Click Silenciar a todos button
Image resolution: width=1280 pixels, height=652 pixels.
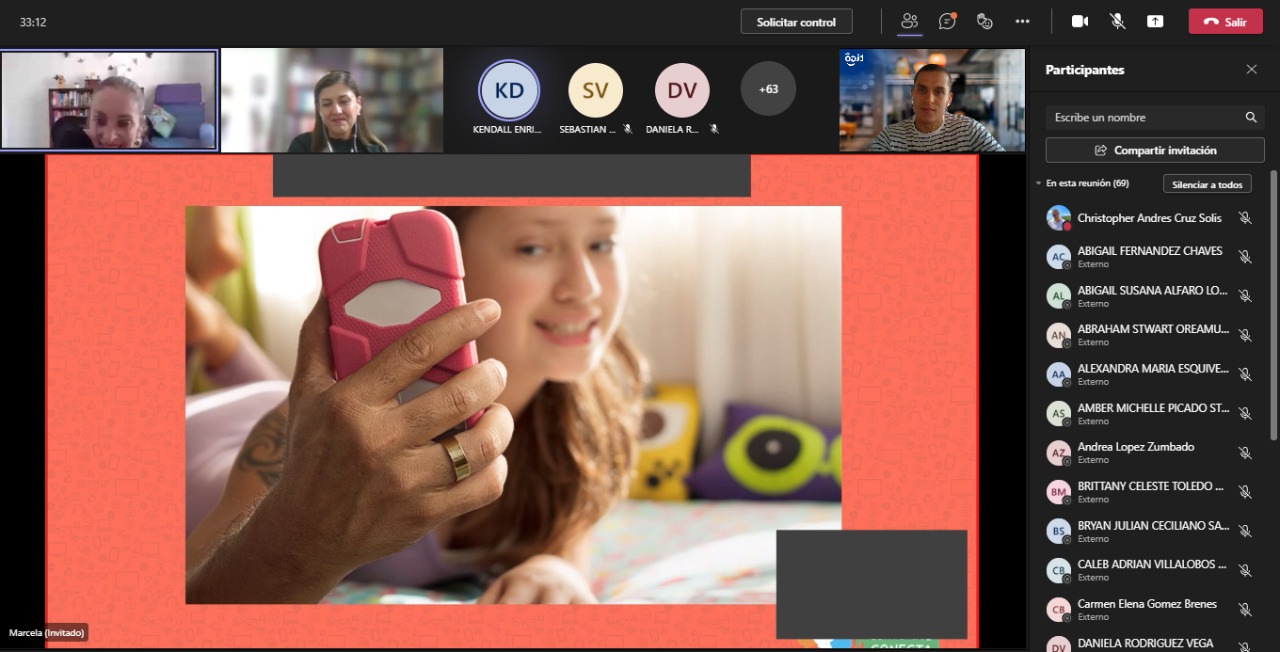pyautogui.click(x=1206, y=184)
